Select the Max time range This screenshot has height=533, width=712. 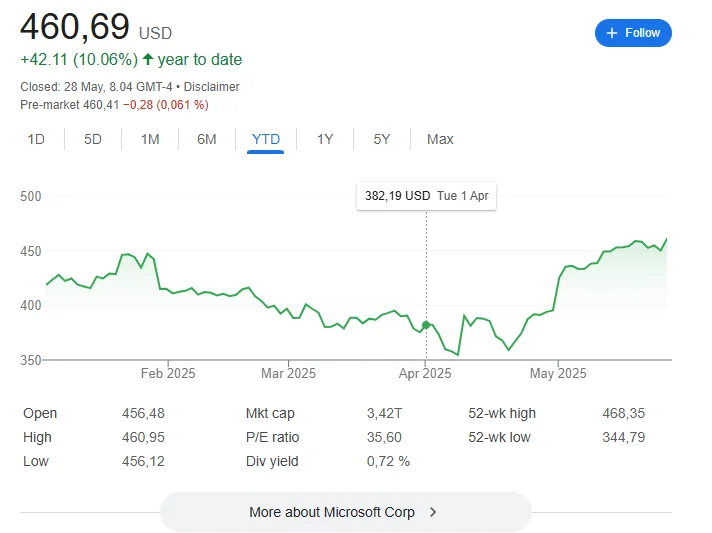(x=440, y=139)
